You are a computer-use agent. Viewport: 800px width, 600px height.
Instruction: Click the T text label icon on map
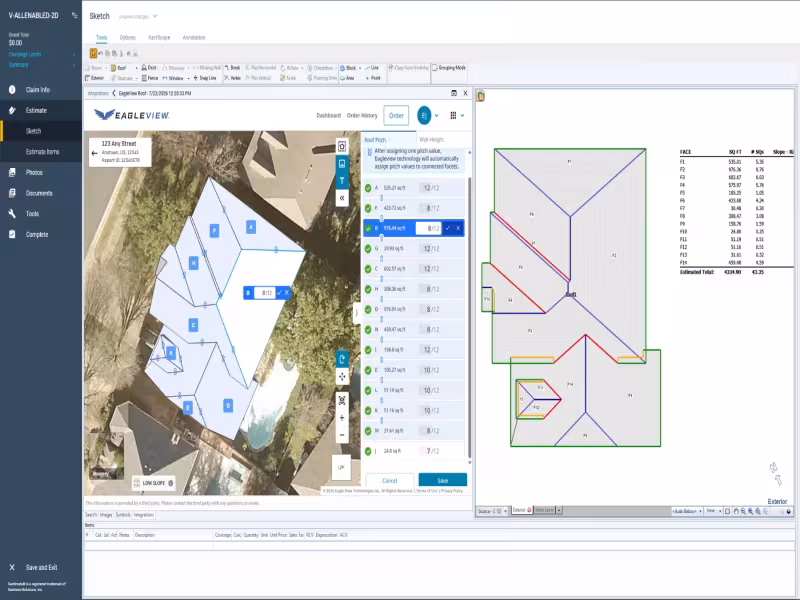[342, 181]
